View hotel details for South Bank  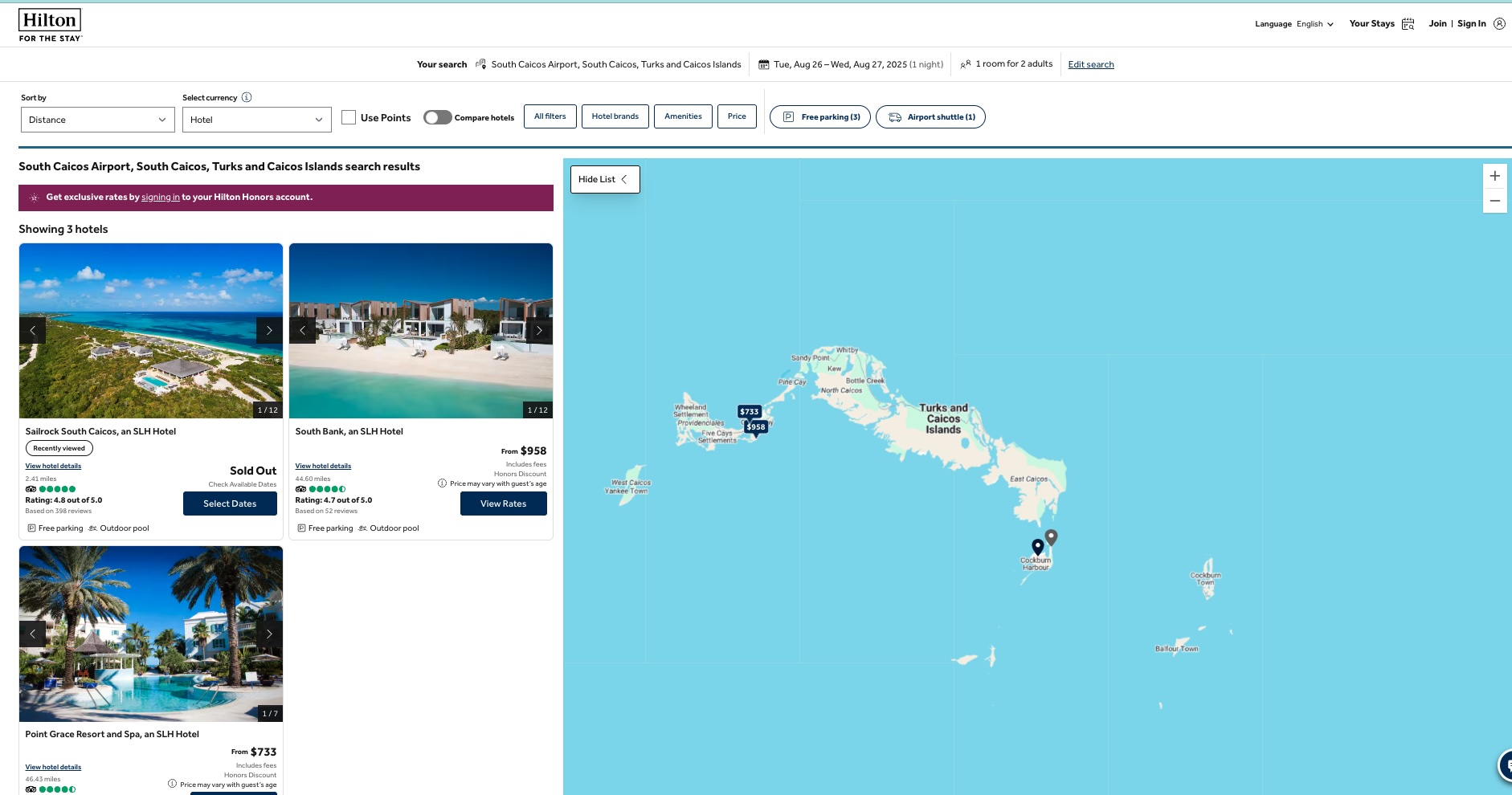click(323, 466)
